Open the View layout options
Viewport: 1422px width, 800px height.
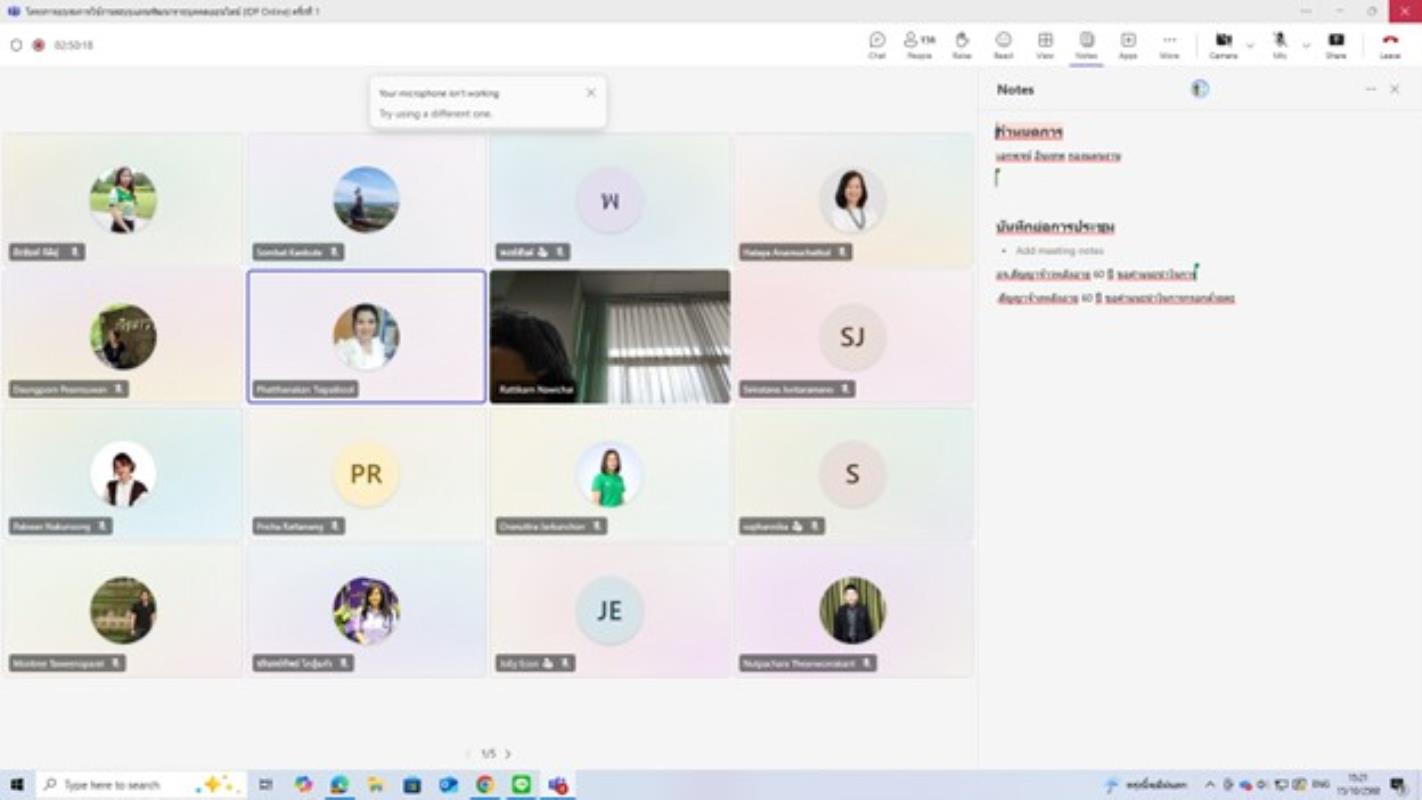[x=1045, y=44]
